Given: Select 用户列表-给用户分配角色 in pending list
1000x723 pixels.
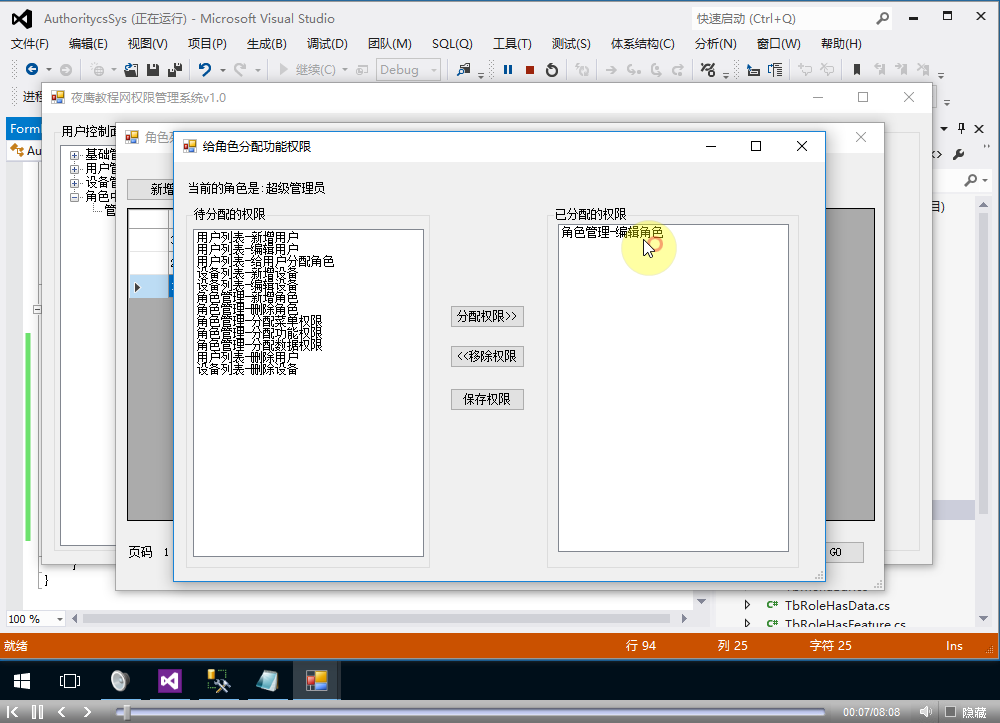Looking at the screenshot, I should pos(265,261).
